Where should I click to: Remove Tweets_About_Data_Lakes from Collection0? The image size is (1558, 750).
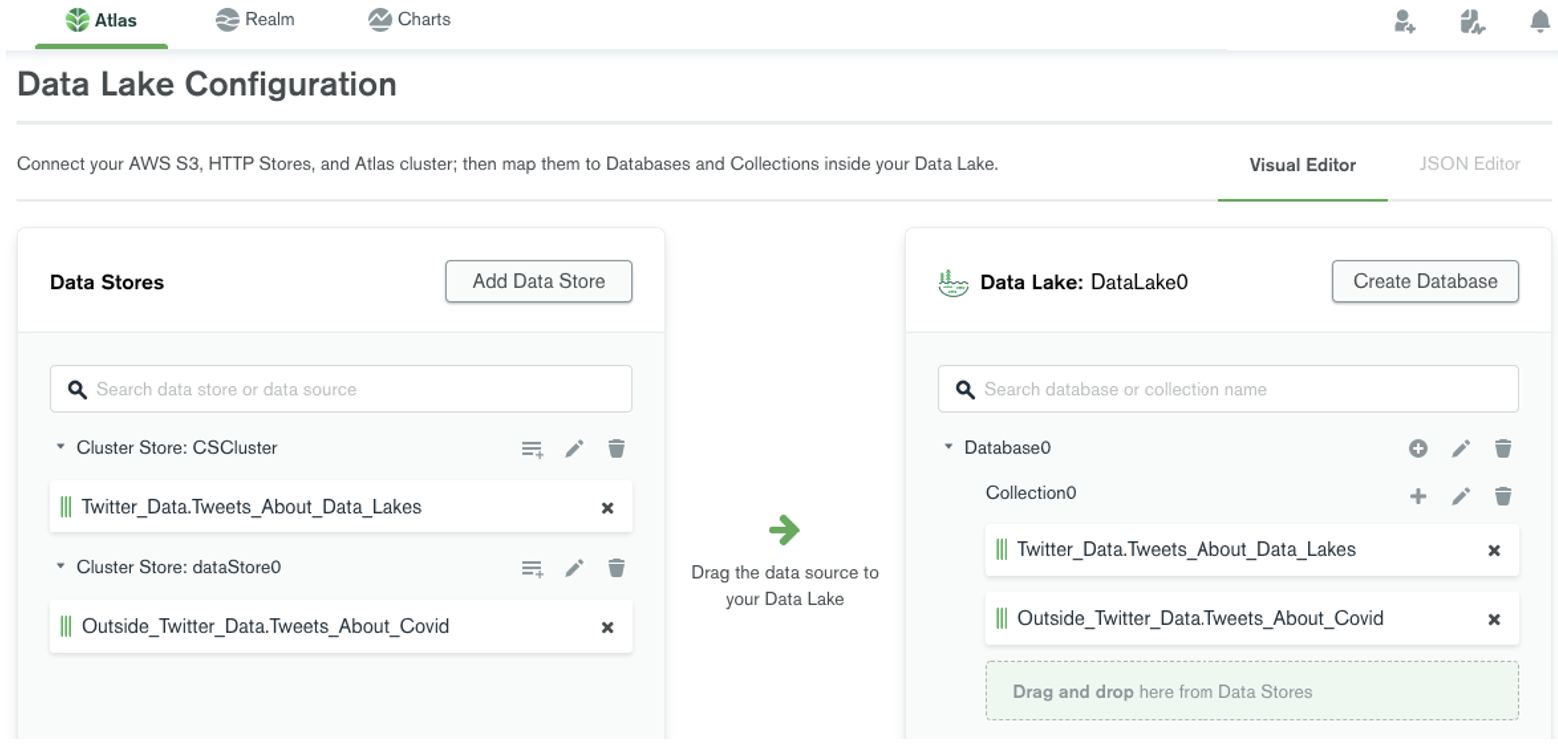pyautogui.click(x=1494, y=550)
